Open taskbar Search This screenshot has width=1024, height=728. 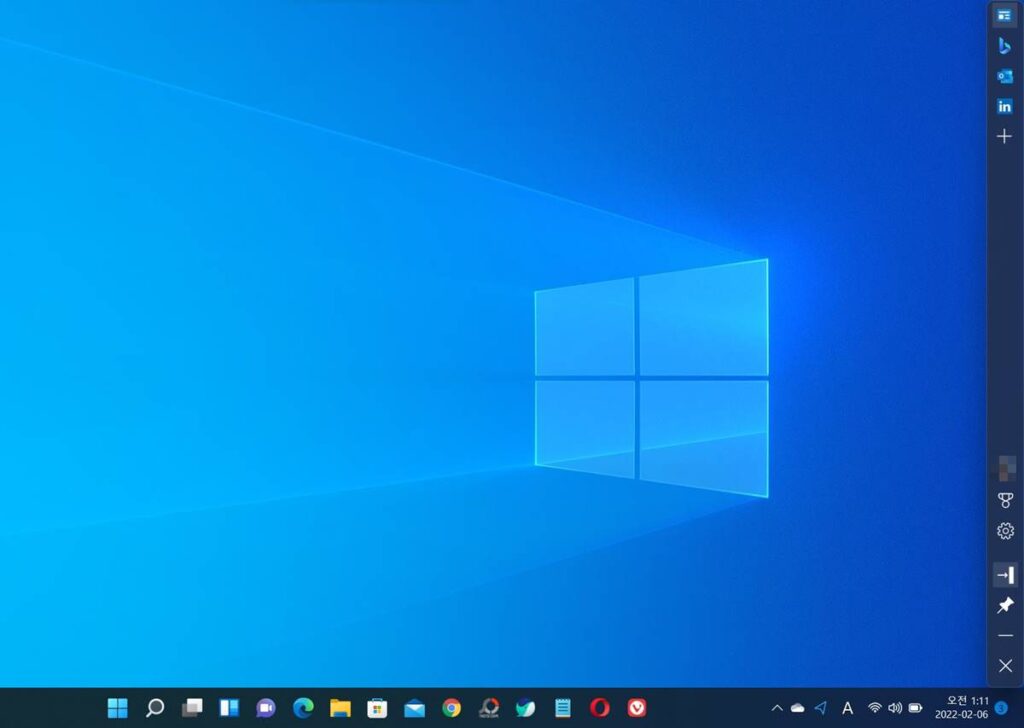pos(155,708)
